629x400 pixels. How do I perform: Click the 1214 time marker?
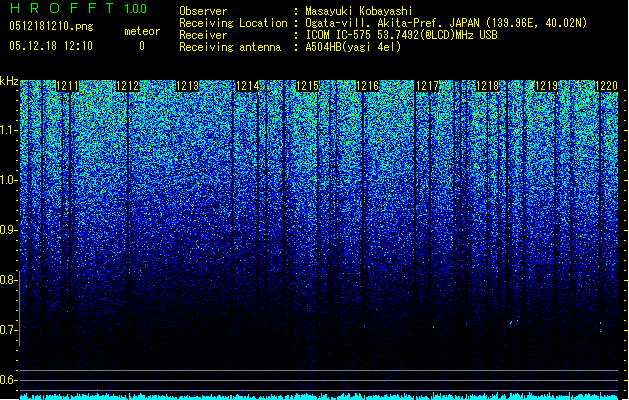click(248, 86)
